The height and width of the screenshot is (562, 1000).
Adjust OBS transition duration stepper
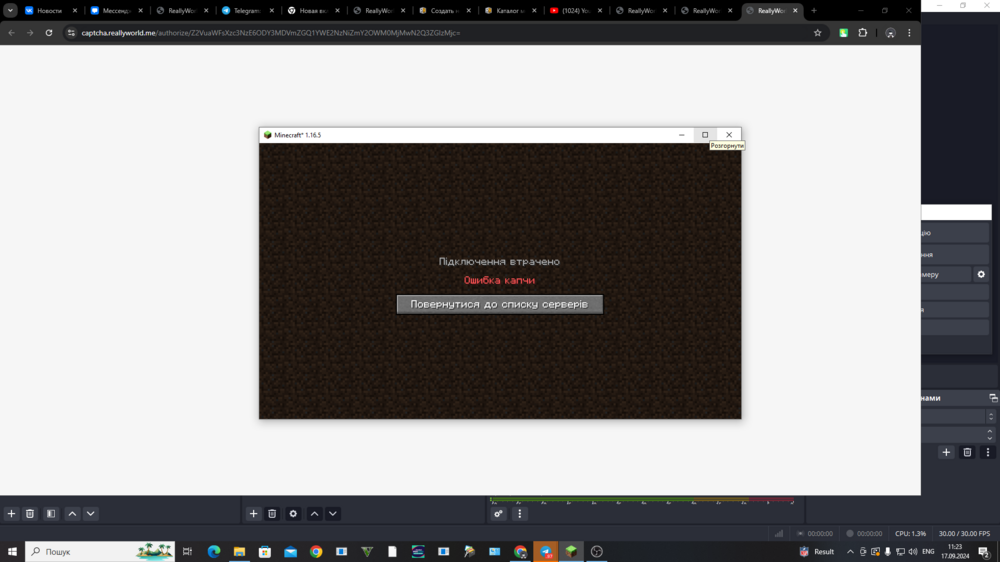click(x=990, y=434)
